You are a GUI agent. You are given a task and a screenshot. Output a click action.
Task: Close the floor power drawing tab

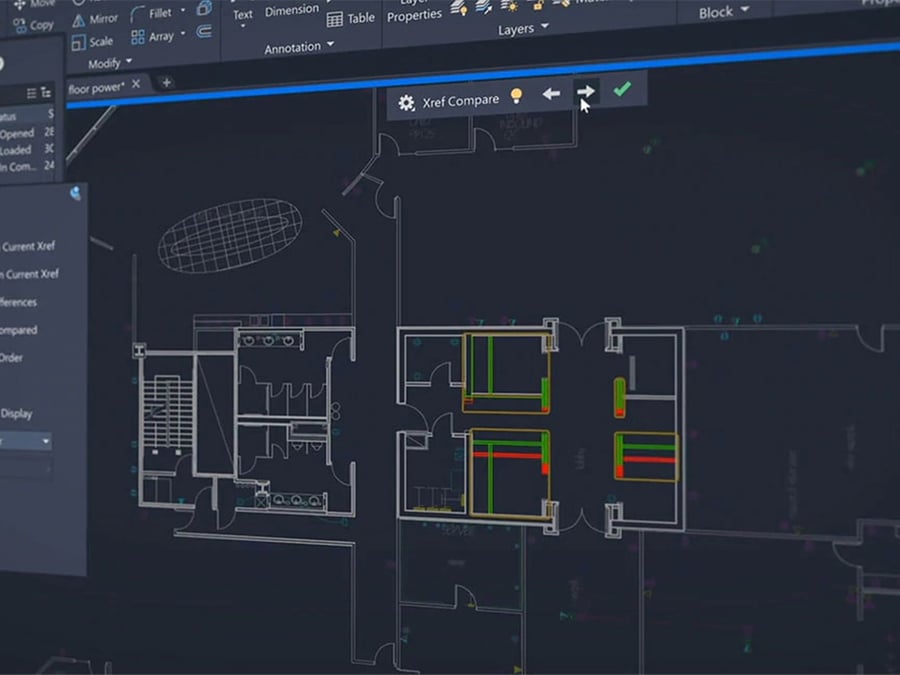pyautogui.click(x=135, y=85)
